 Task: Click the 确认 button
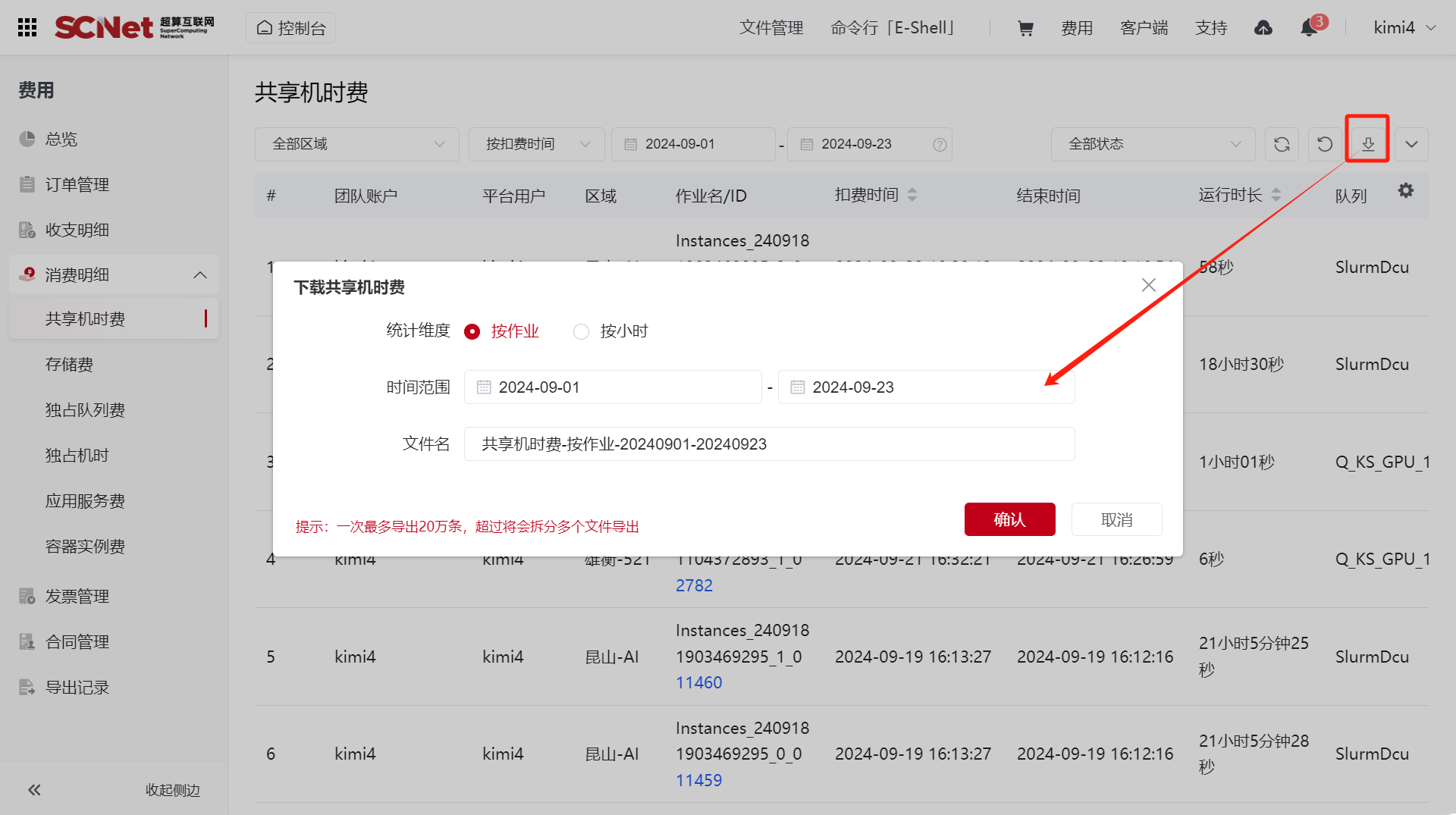point(1009,519)
